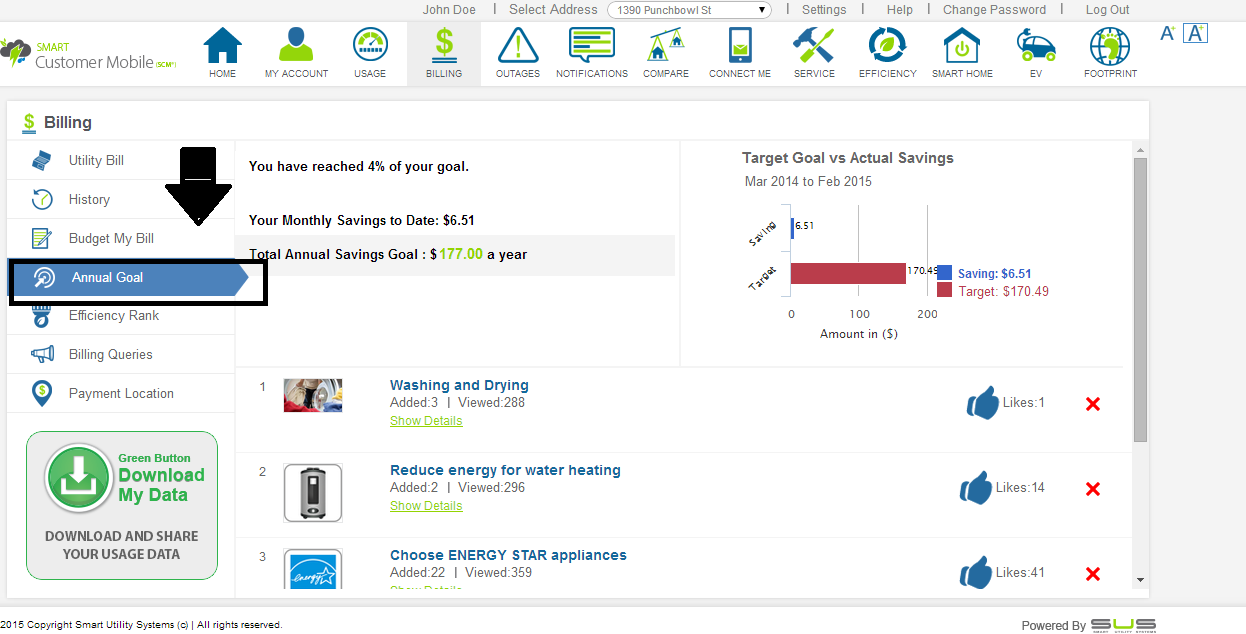Like the Washing and Drying tip
This screenshot has width=1246, height=634.
click(x=983, y=403)
